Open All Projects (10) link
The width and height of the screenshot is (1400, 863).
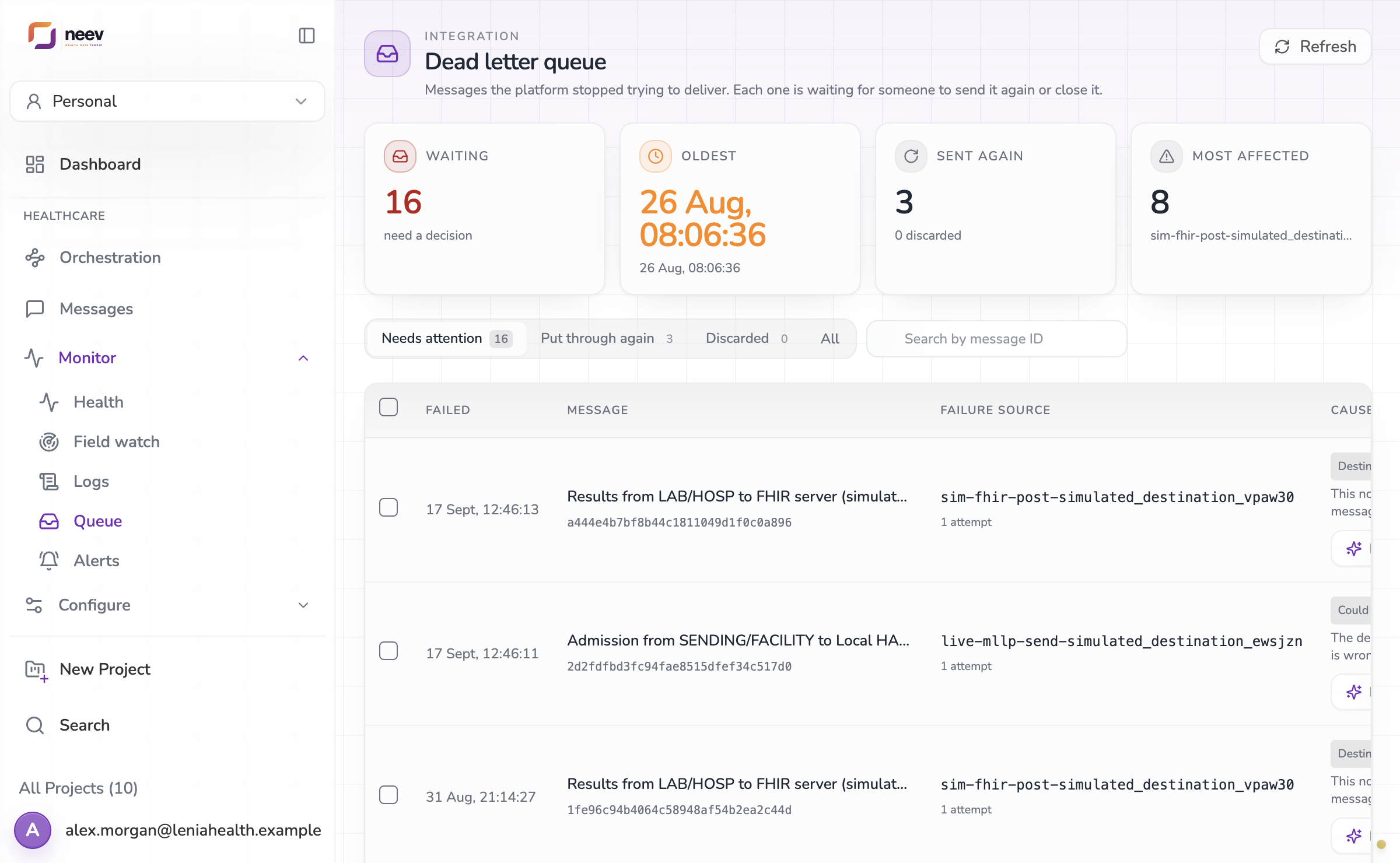78,788
